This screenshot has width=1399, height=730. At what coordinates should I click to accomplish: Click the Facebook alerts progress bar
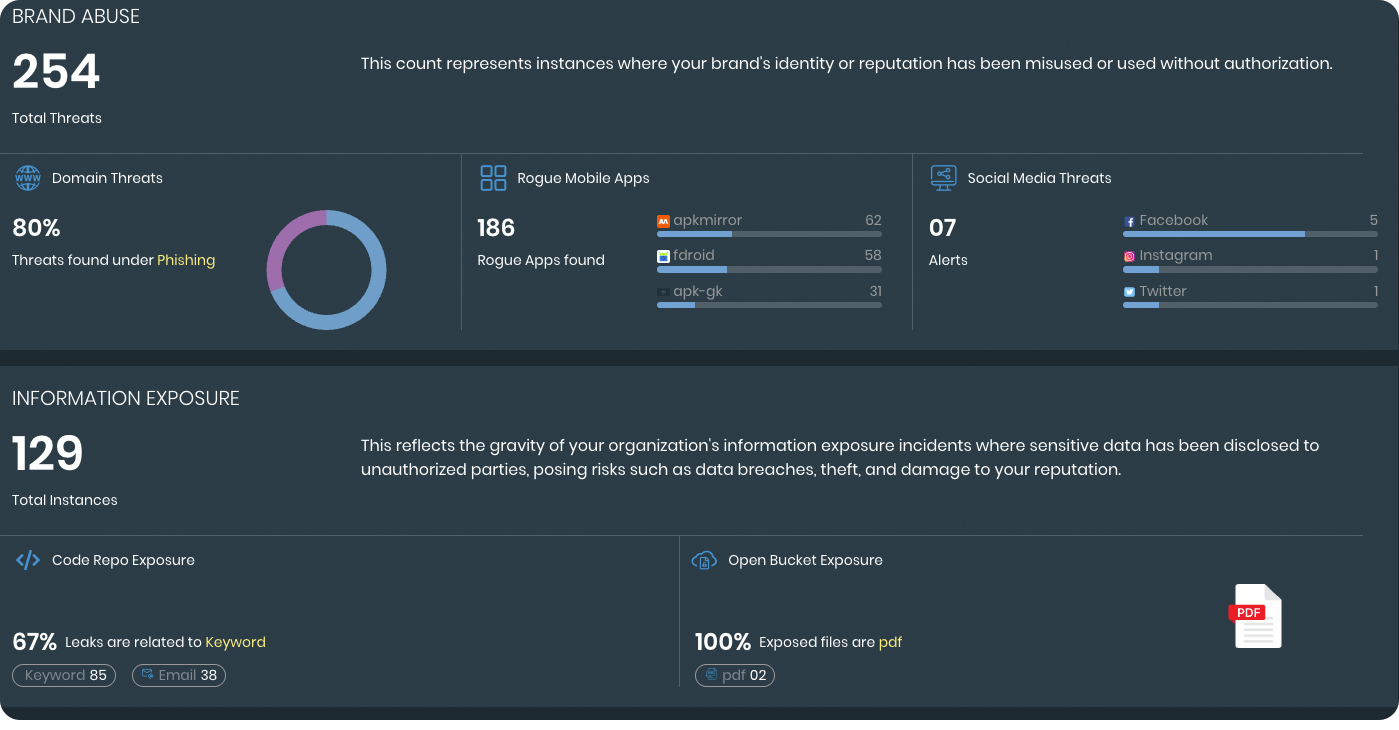point(1249,234)
